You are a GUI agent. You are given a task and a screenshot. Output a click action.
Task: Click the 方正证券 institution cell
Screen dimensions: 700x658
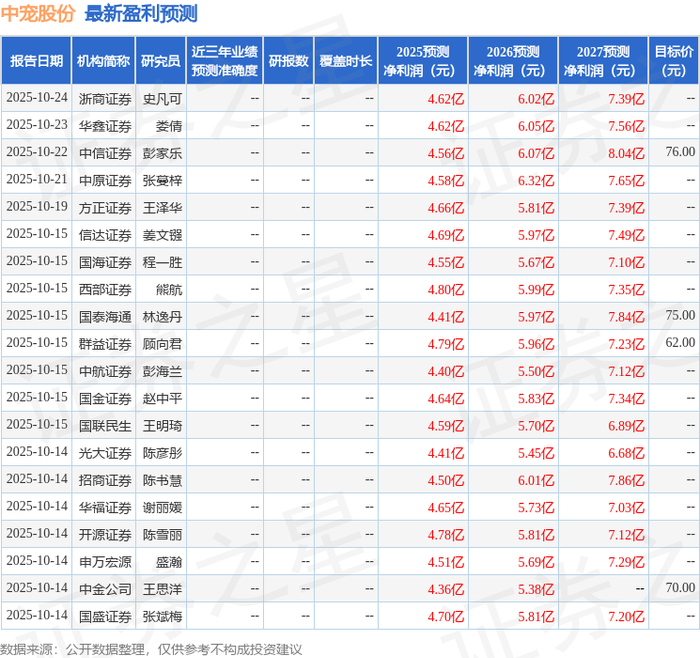(105, 208)
